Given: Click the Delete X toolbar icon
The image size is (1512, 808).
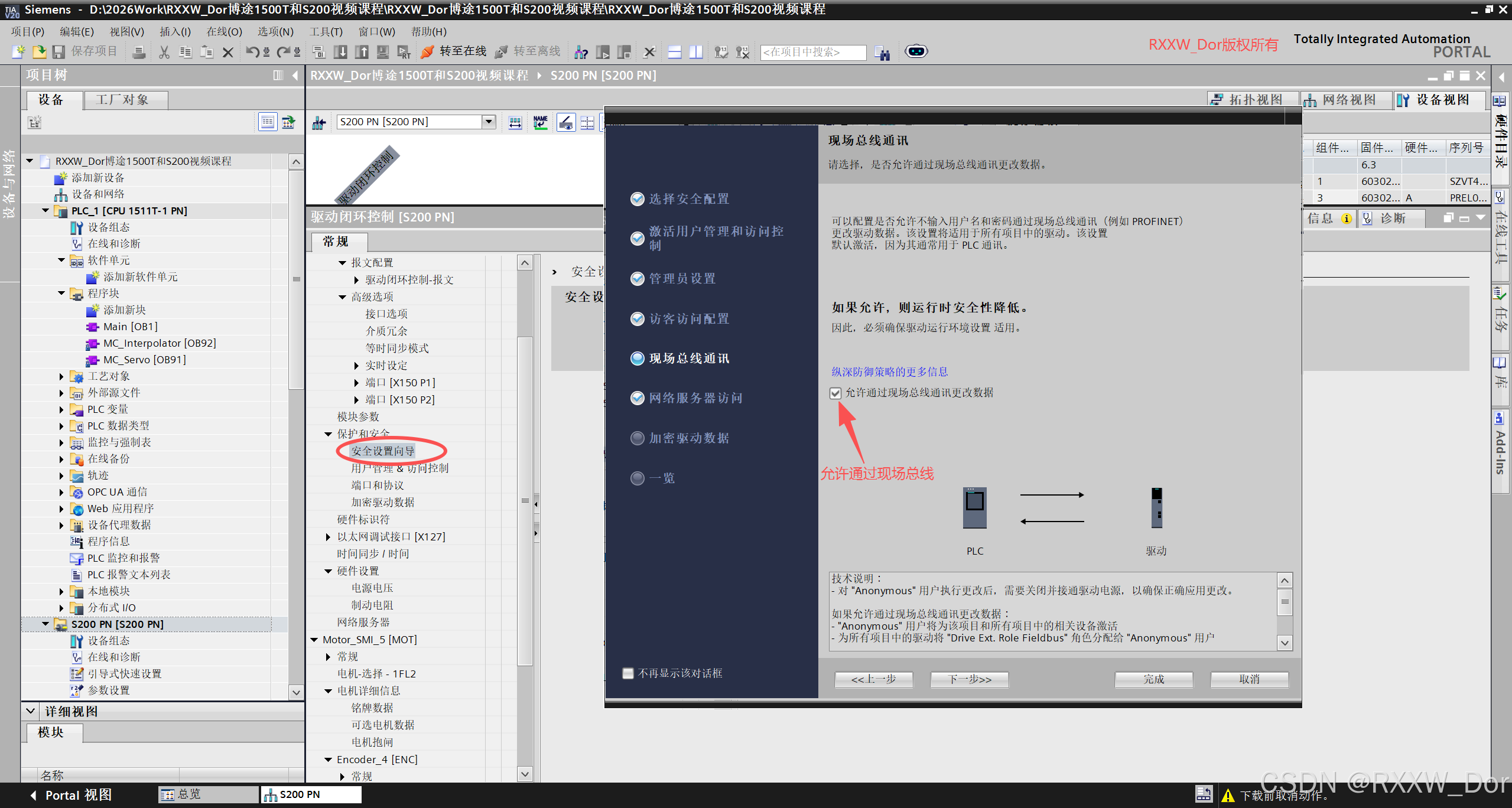Looking at the screenshot, I should pyautogui.click(x=227, y=53).
